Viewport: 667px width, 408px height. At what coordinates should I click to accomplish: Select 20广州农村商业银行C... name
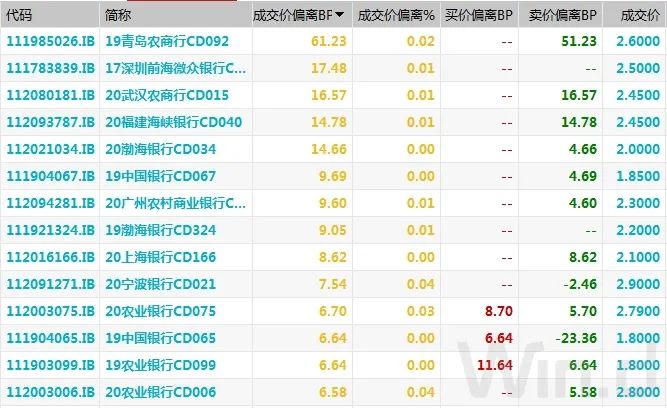pyautogui.click(x=175, y=203)
